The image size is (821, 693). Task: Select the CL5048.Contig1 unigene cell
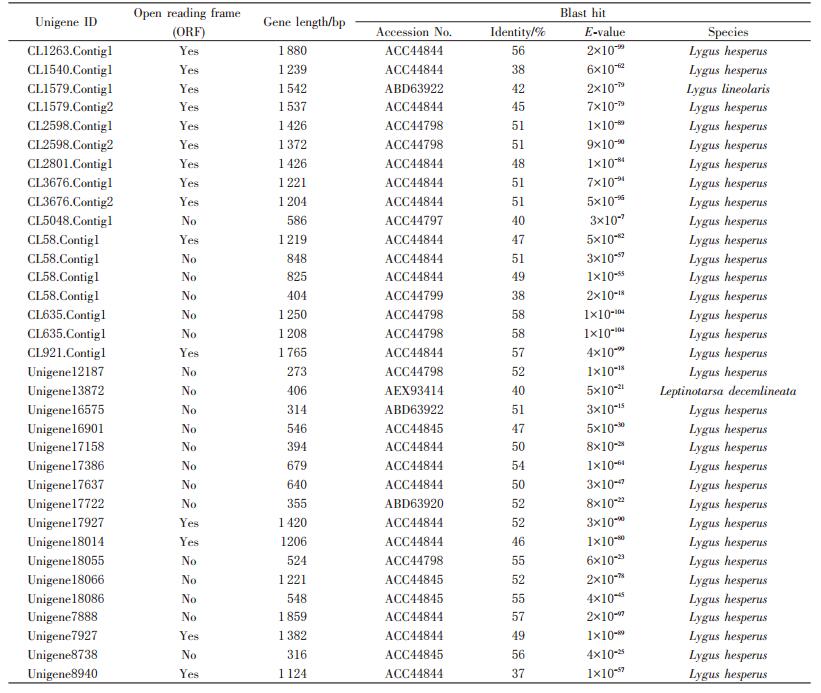pyautogui.click(x=70, y=221)
